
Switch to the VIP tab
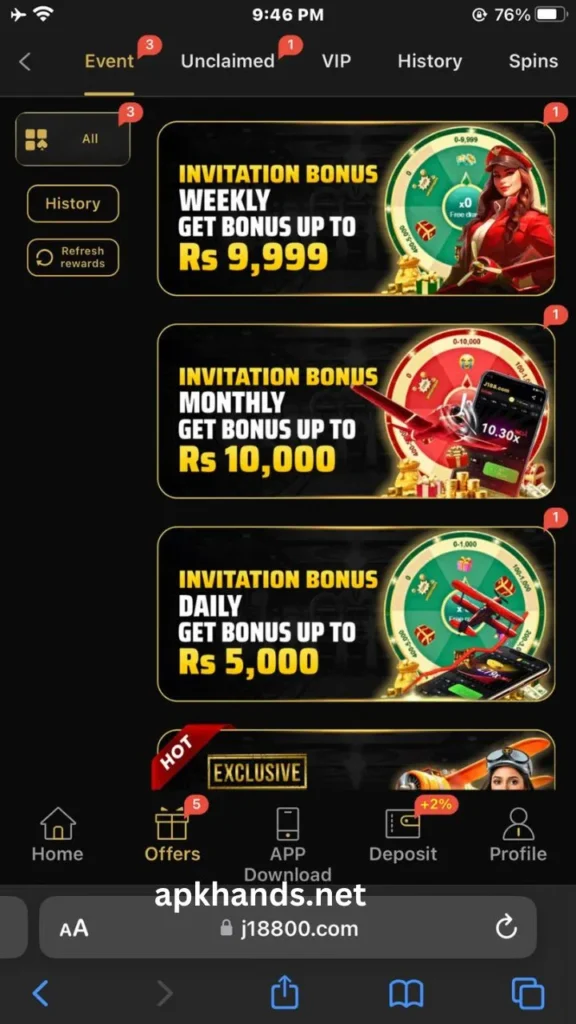coord(336,61)
